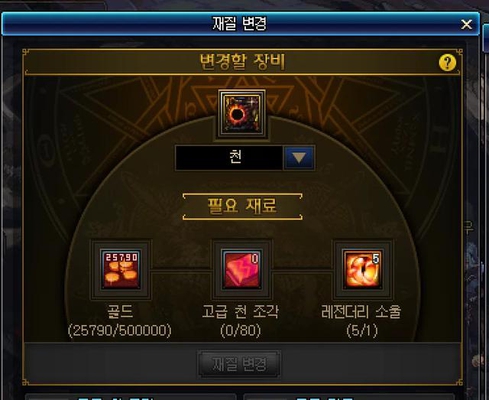Open the yellow question mark help icon
Screen dimensions: 489x400
[447, 63]
